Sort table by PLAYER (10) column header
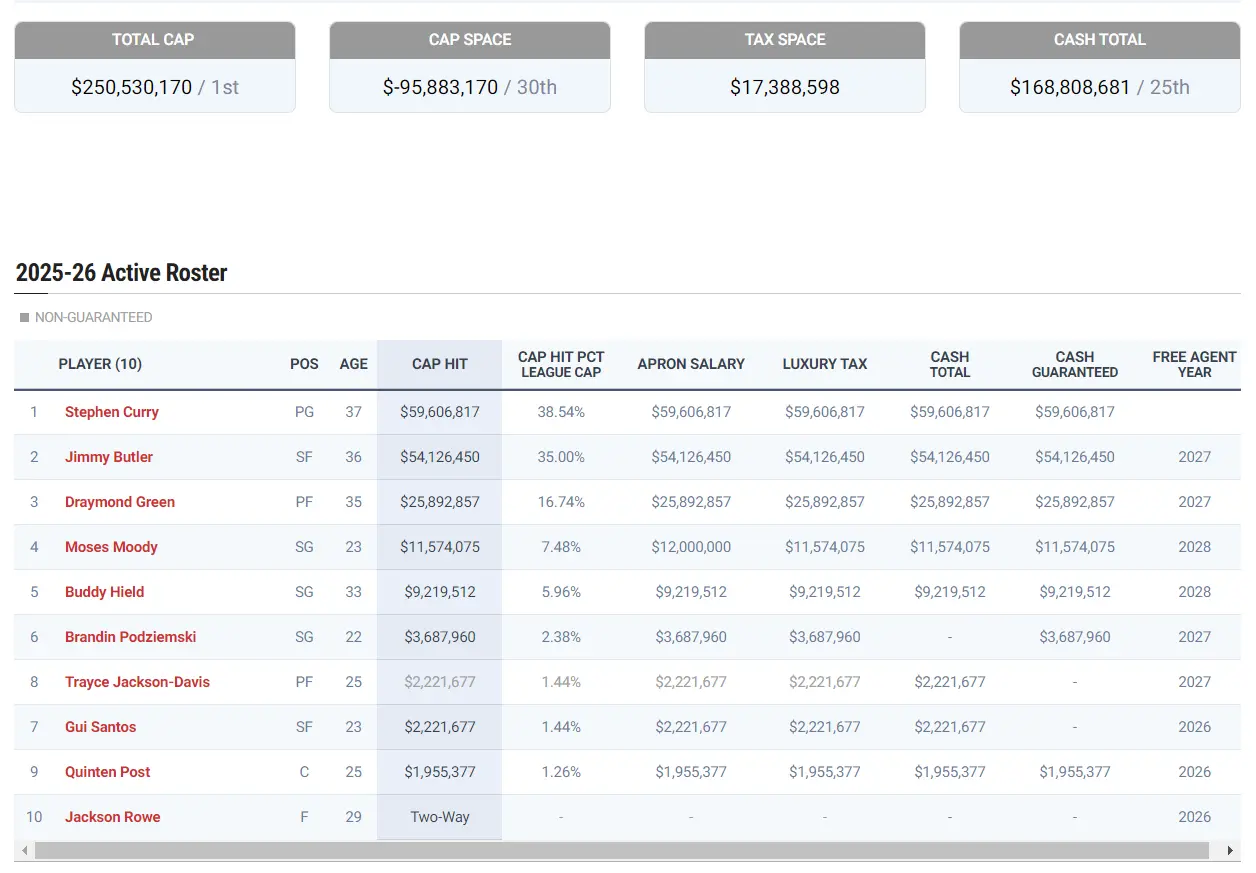 100,364
